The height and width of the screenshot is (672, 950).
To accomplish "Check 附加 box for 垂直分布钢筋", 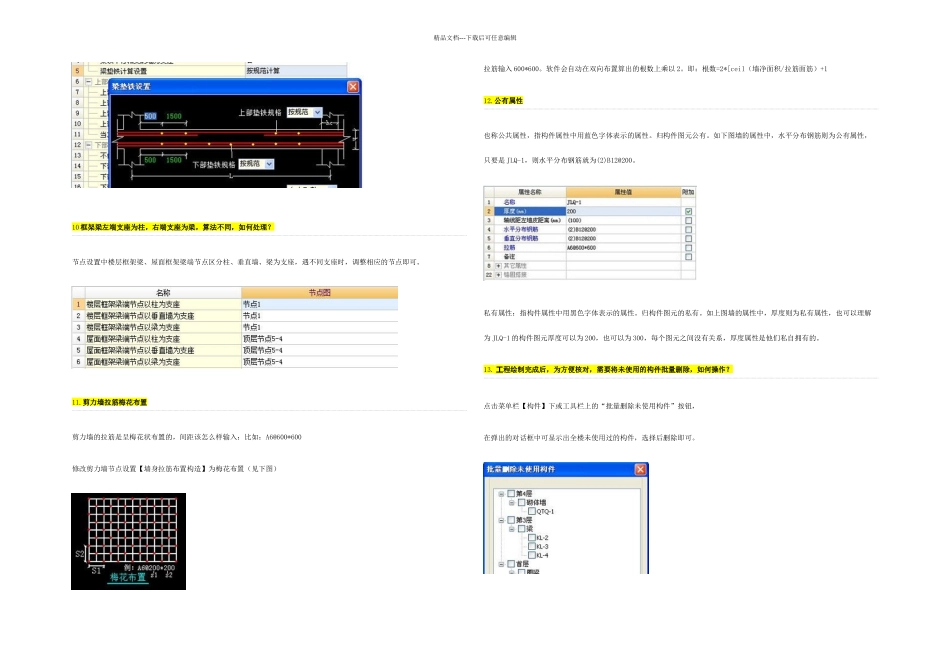I will pyautogui.click(x=688, y=239).
